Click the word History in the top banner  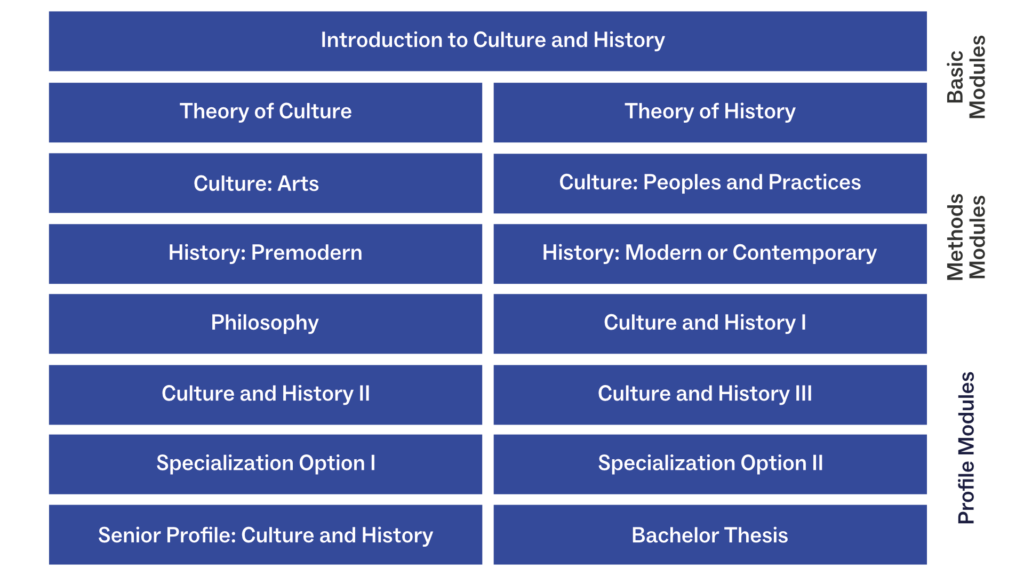point(628,40)
